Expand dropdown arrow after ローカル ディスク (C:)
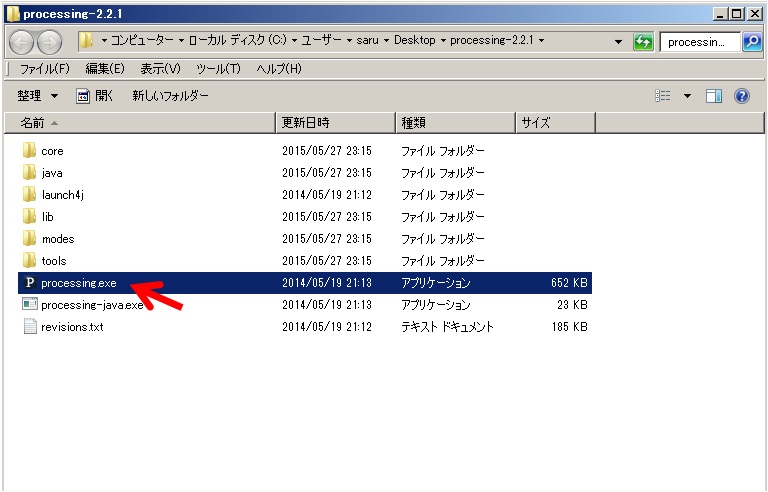The width and height of the screenshot is (768, 492). (294, 41)
